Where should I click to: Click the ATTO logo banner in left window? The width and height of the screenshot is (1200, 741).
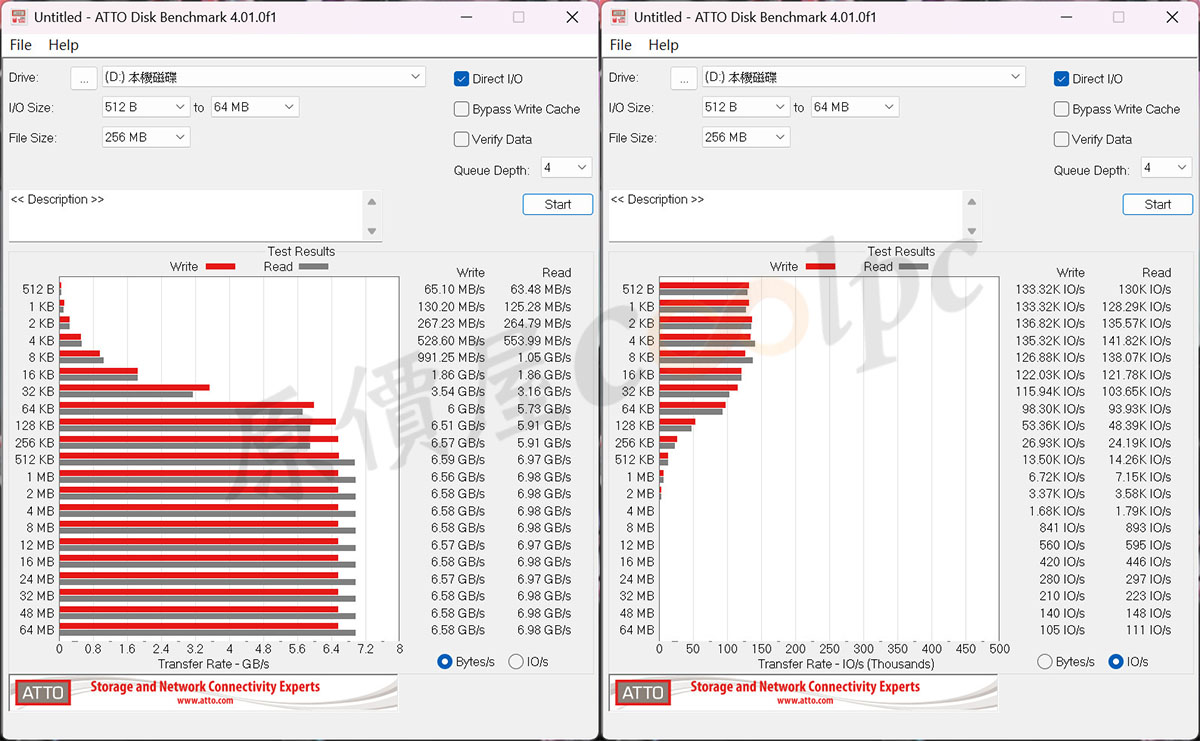(203, 692)
